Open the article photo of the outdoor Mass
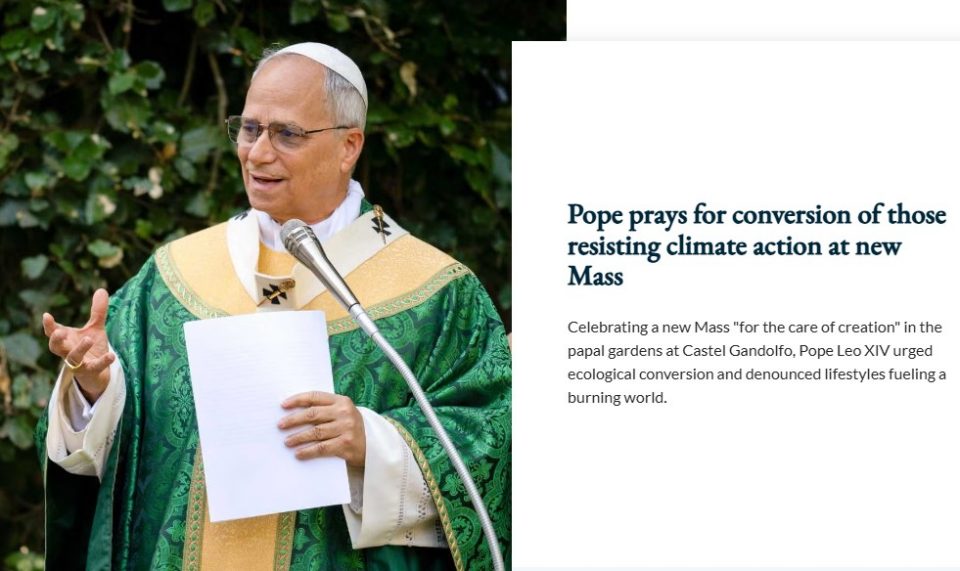Image resolution: width=960 pixels, height=571 pixels. coord(255,285)
